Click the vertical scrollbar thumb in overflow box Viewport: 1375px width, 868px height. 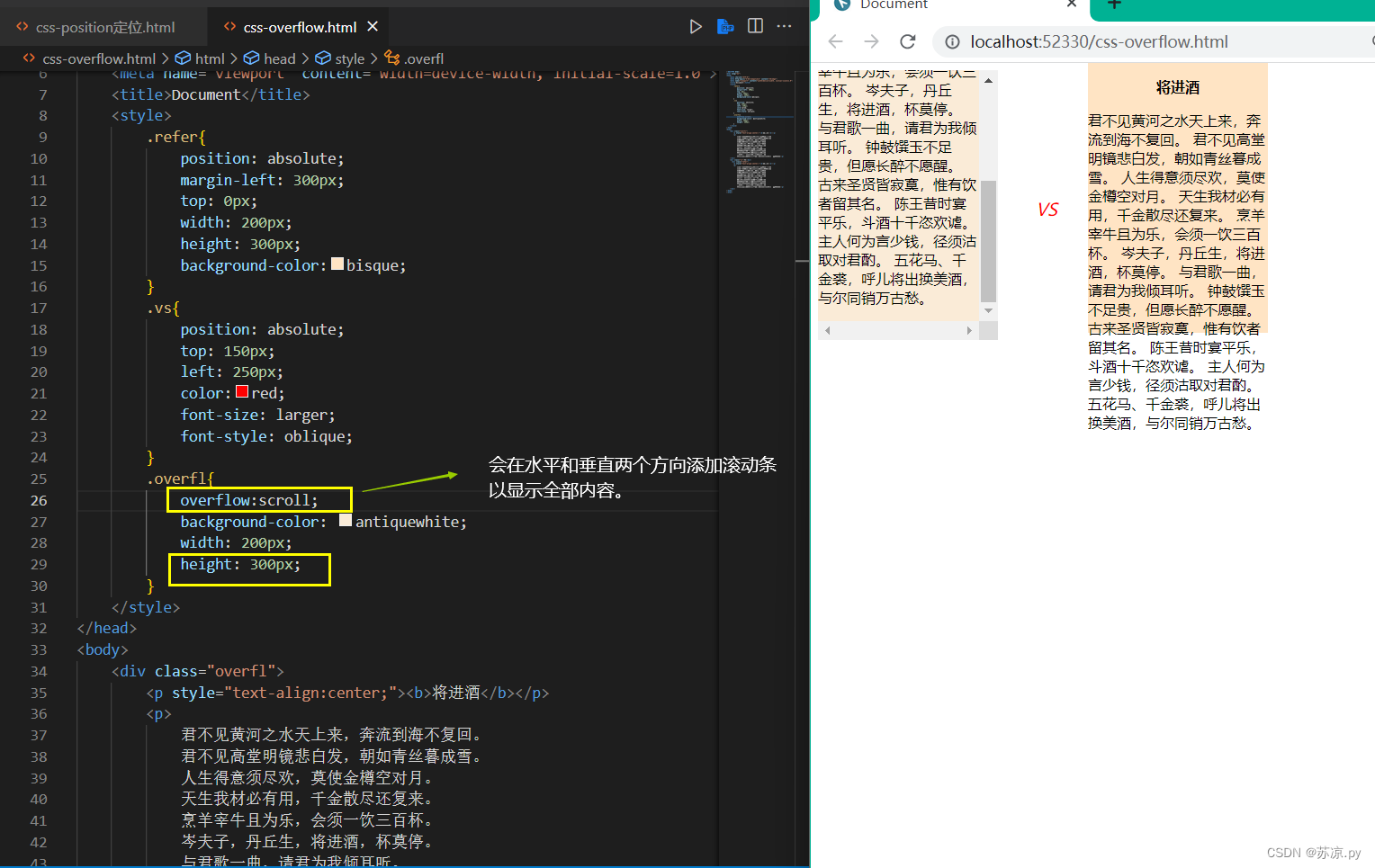click(x=988, y=241)
